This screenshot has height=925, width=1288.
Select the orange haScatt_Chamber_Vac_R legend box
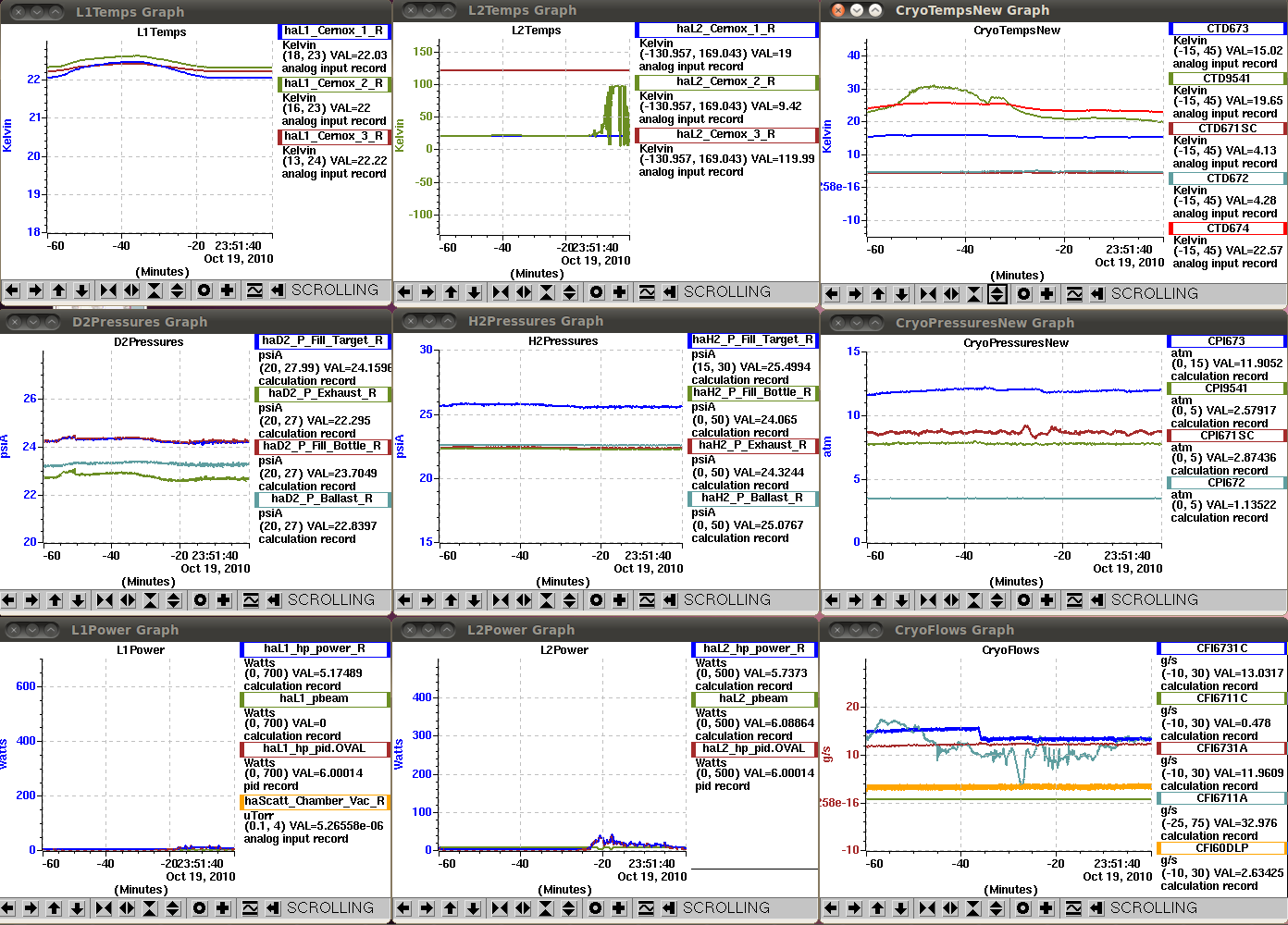(315, 801)
